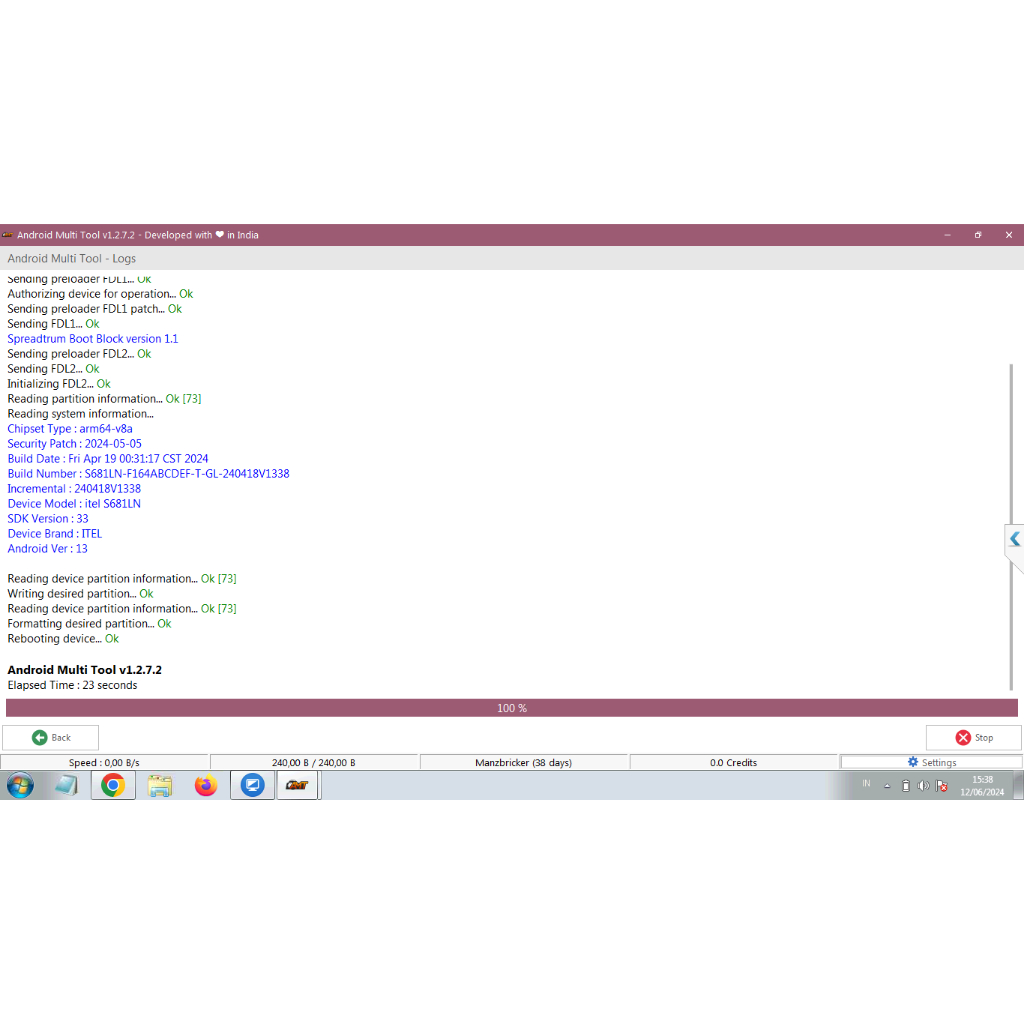This screenshot has height=1024, width=1024.
Task: Click the Manzbricker (38 days) status
Action: coord(523,762)
